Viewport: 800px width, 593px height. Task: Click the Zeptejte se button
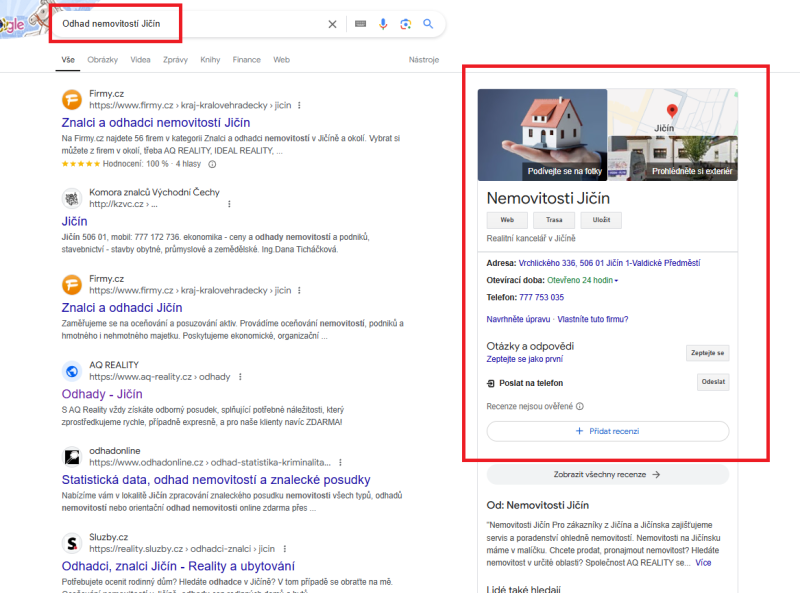coord(707,353)
